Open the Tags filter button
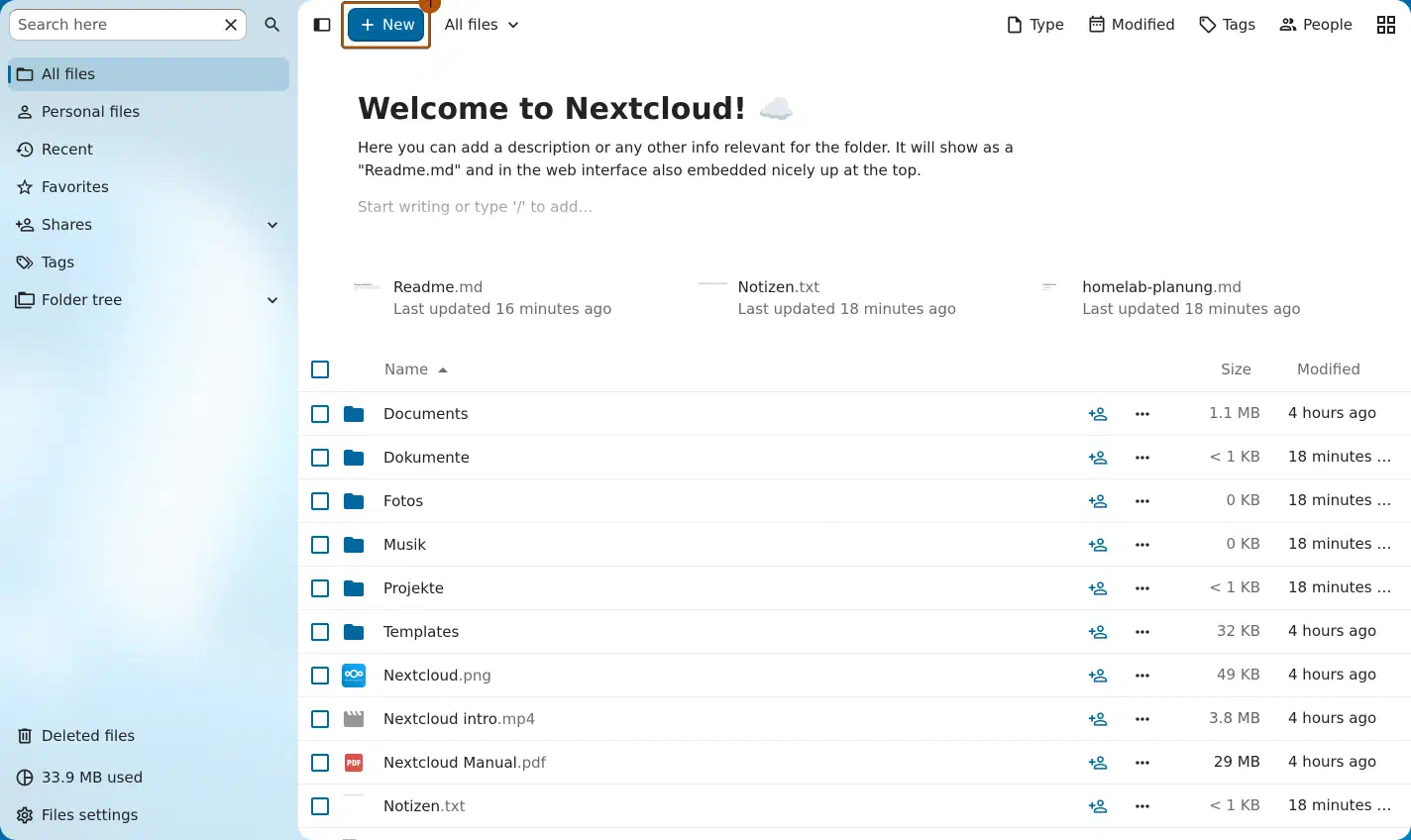 click(x=1227, y=25)
